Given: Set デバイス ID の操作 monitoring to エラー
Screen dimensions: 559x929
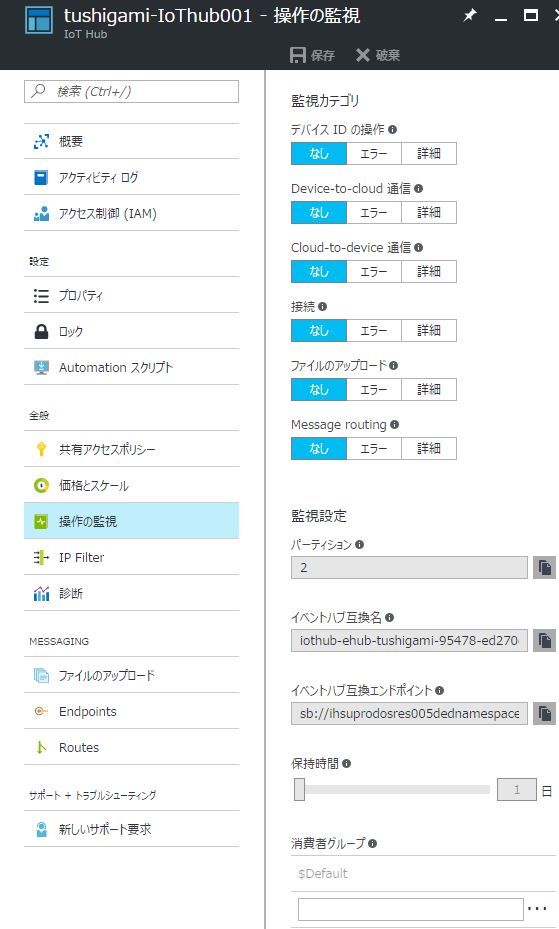Looking at the screenshot, I should pos(374,153).
